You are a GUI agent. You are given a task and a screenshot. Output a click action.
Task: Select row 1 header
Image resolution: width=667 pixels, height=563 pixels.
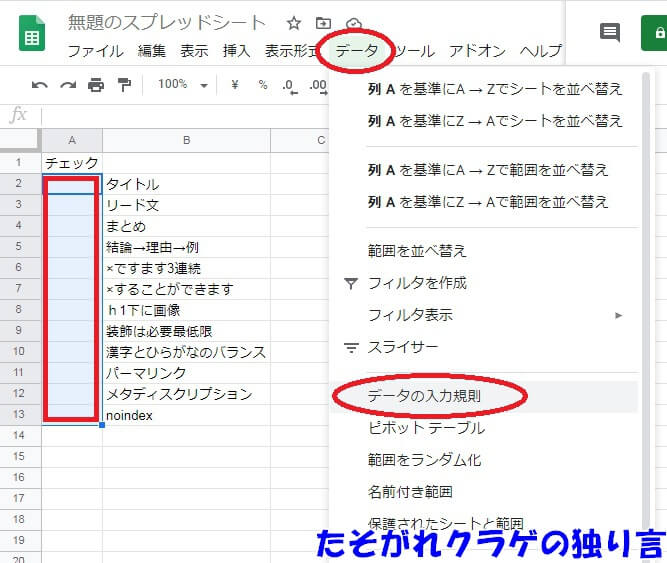[20, 162]
